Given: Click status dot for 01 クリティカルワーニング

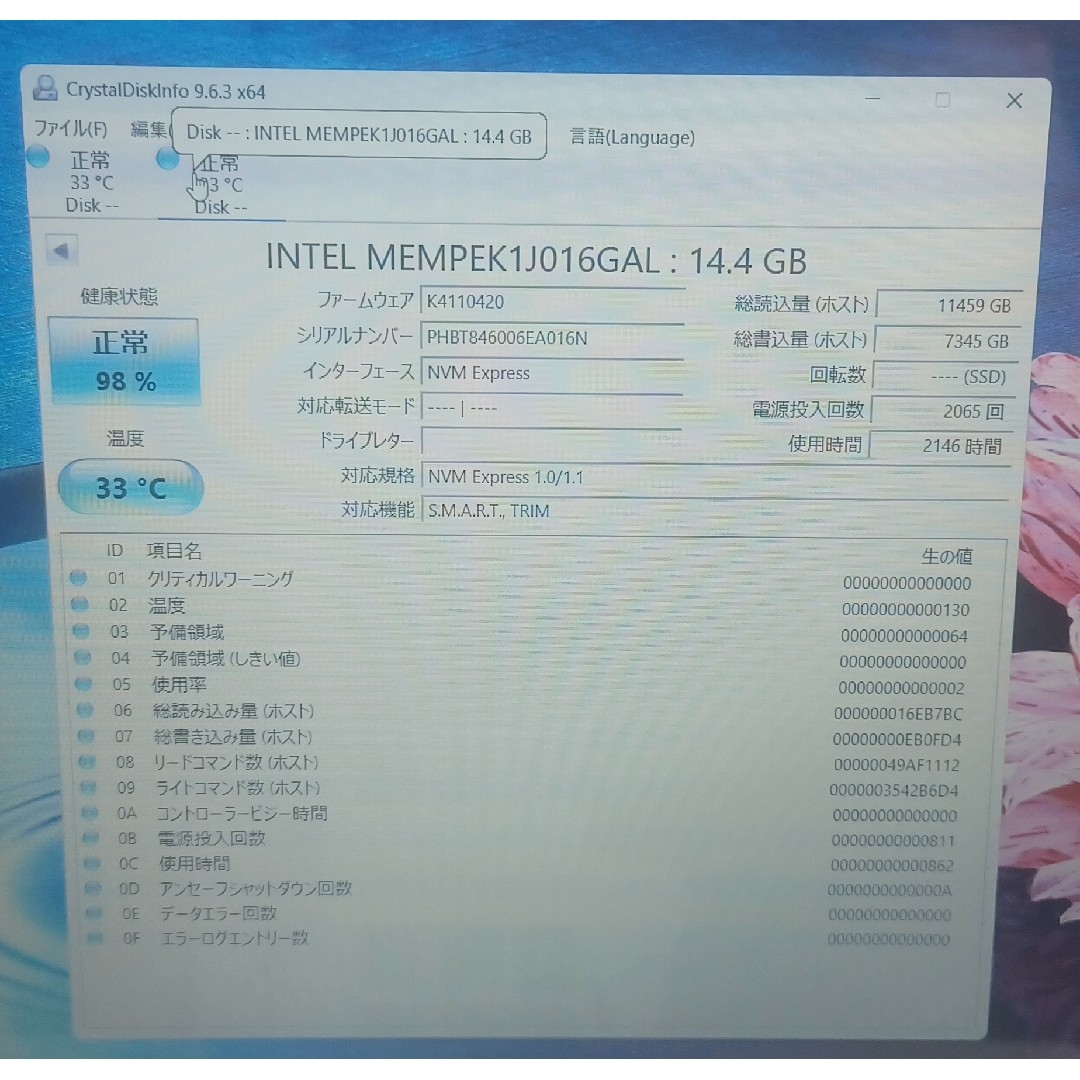Looking at the screenshot, I should (79, 577).
